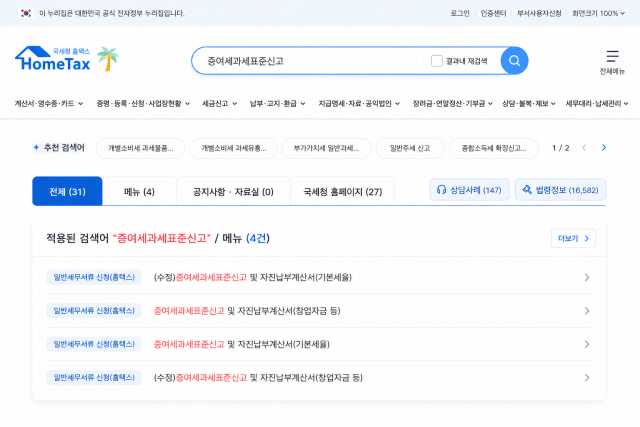Open 증여세과세표준신고 및 자진납부계산서(창업자금 등) result
Image resolution: width=640 pixels, height=427 pixels.
(x=247, y=311)
